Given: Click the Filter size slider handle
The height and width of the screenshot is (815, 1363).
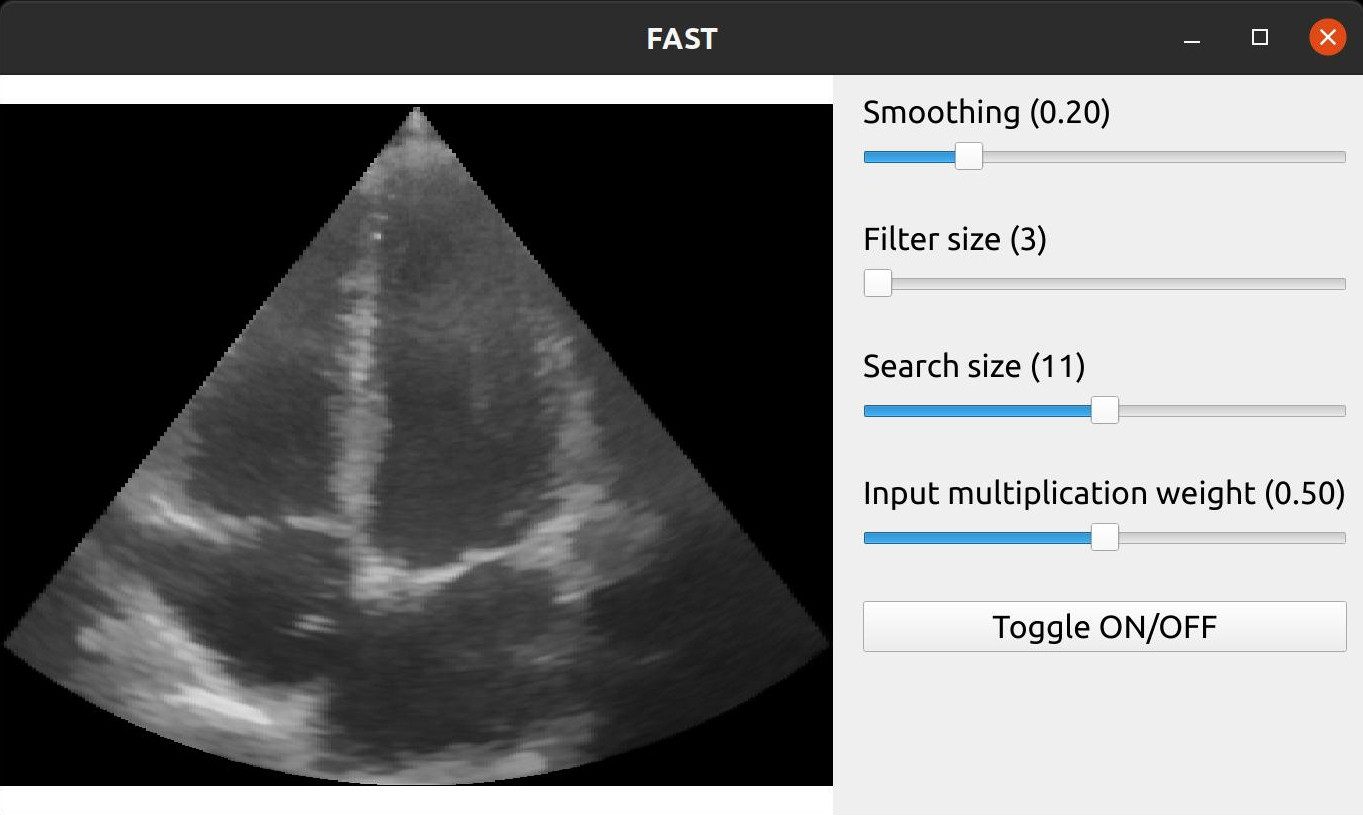Looking at the screenshot, I should (x=877, y=284).
